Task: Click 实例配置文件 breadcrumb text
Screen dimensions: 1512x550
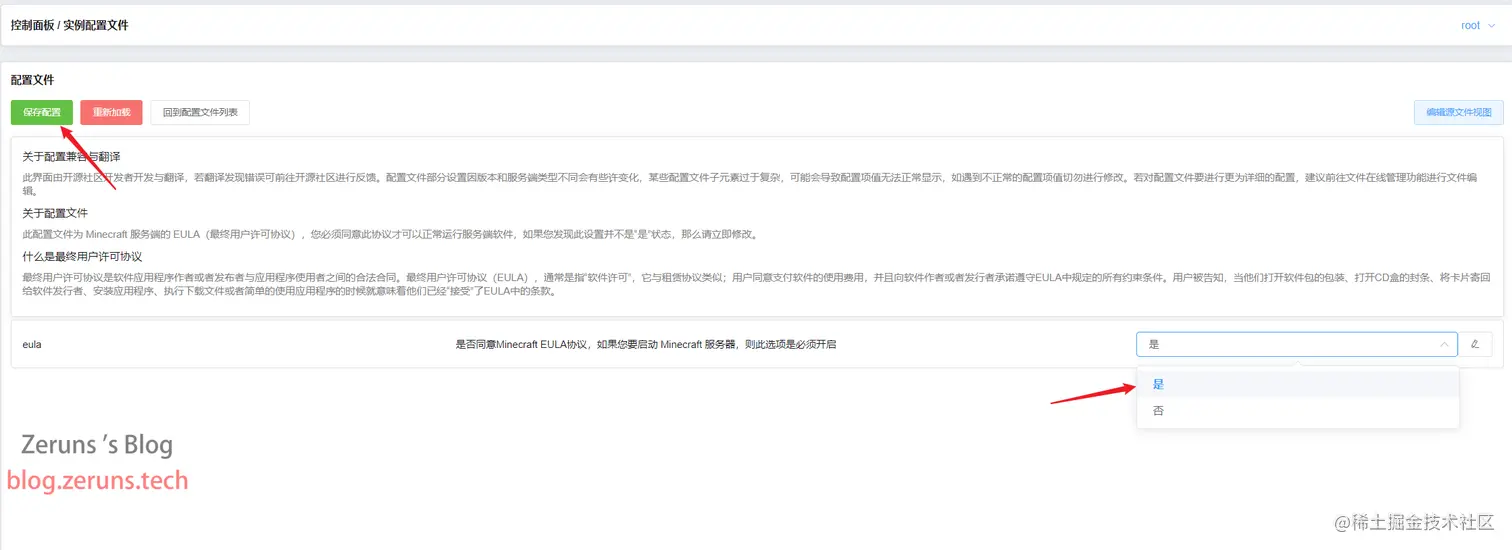Action: point(96,26)
